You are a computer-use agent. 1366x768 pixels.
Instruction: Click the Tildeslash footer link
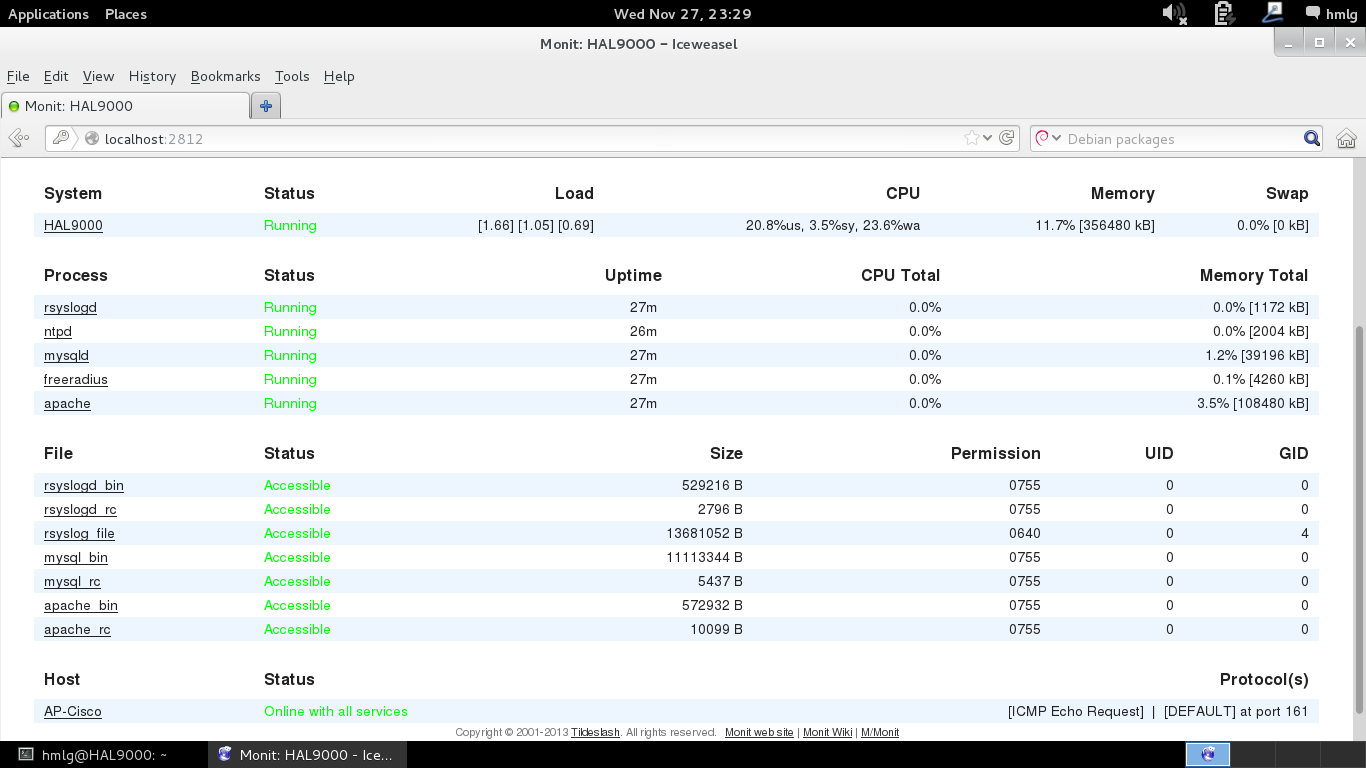(595, 732)
